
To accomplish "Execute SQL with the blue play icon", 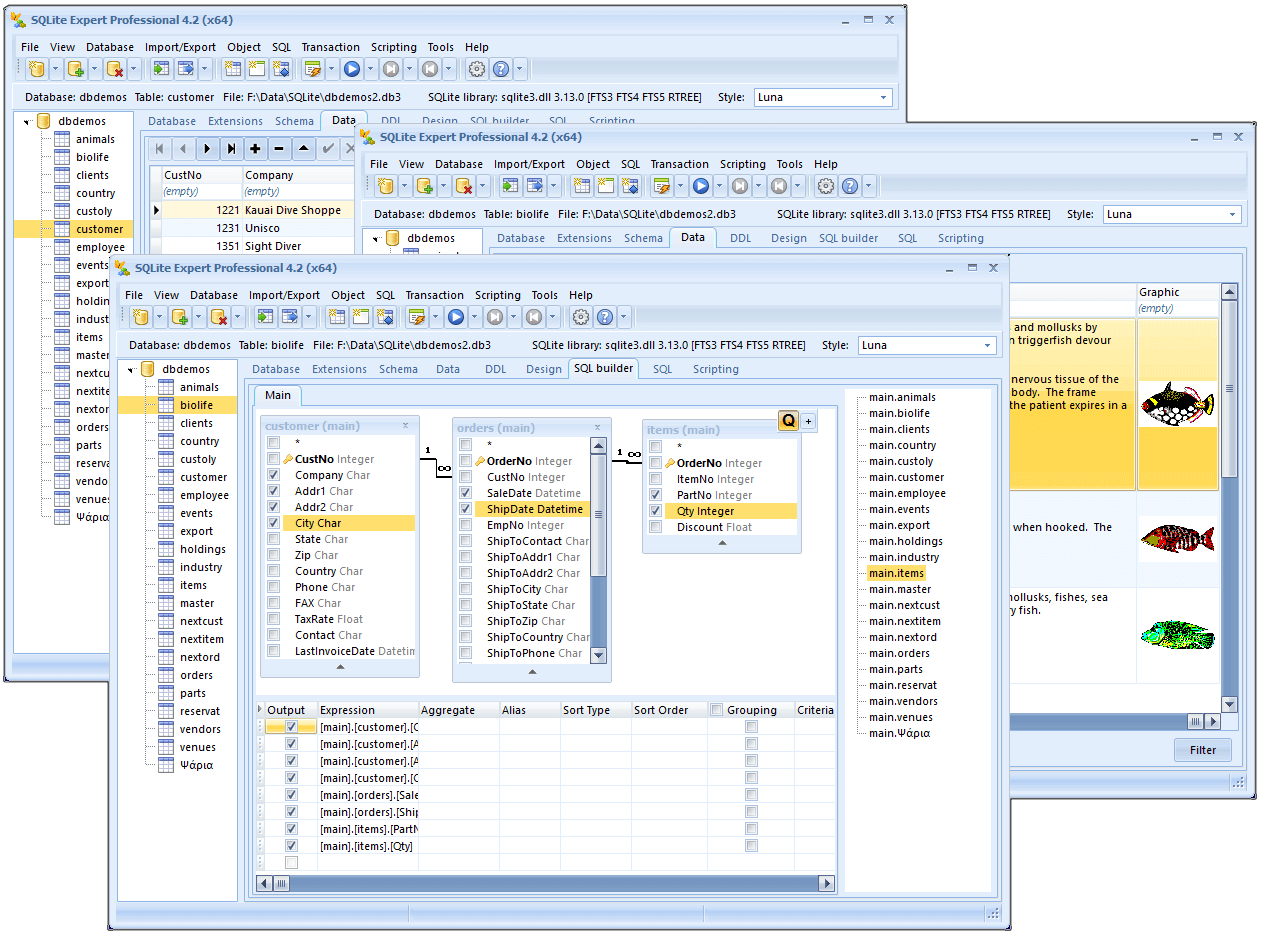I will coord(456,316).
